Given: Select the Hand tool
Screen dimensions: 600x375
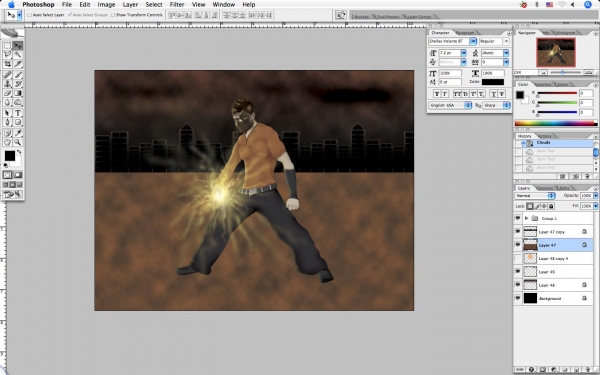Looking at the screenshot, I should 7,142.
